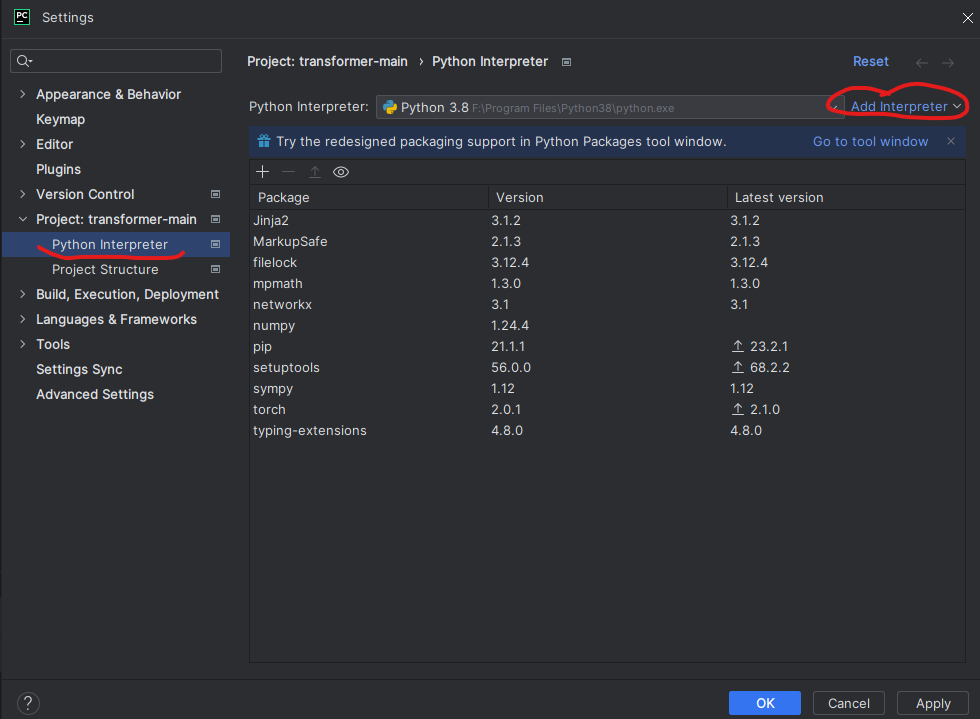Click the forward navigation arrow
Viewport: 980px width, 719px height.
pyautogui.click(x=948, y=62)
